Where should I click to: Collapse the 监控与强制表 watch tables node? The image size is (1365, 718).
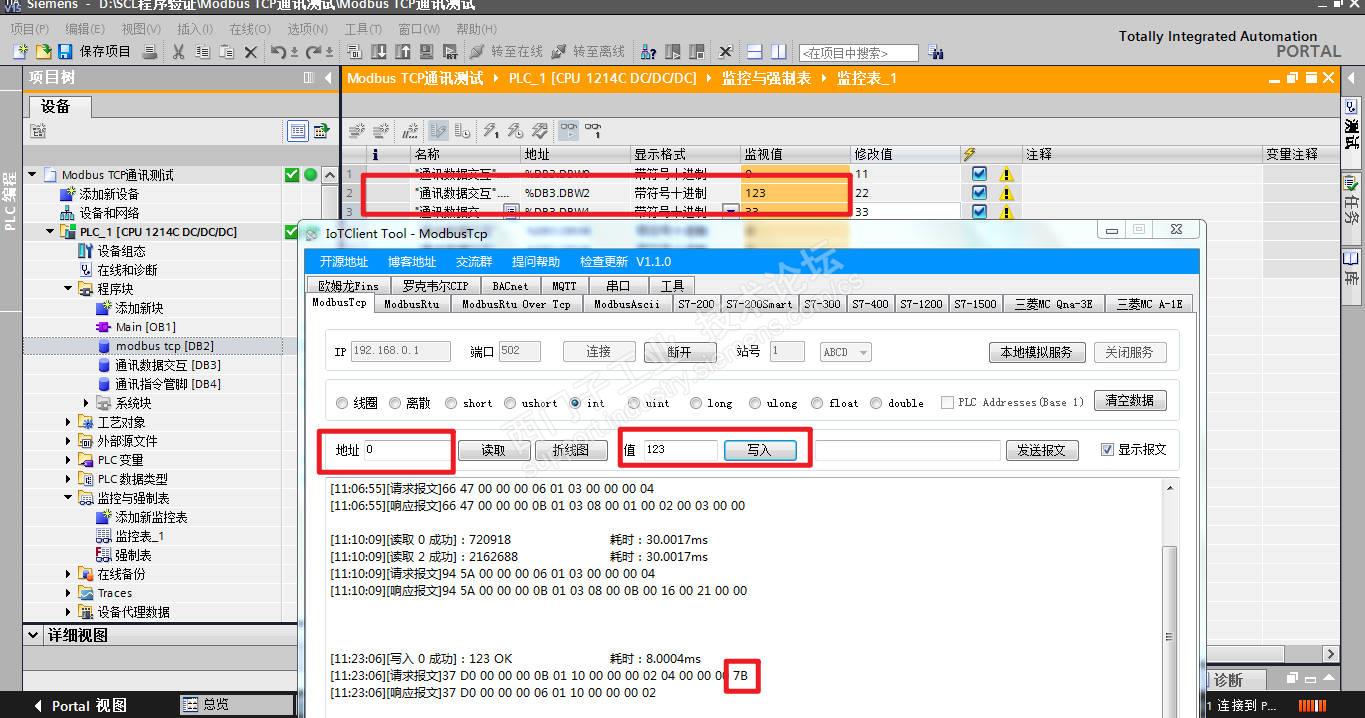pos(69,498)
